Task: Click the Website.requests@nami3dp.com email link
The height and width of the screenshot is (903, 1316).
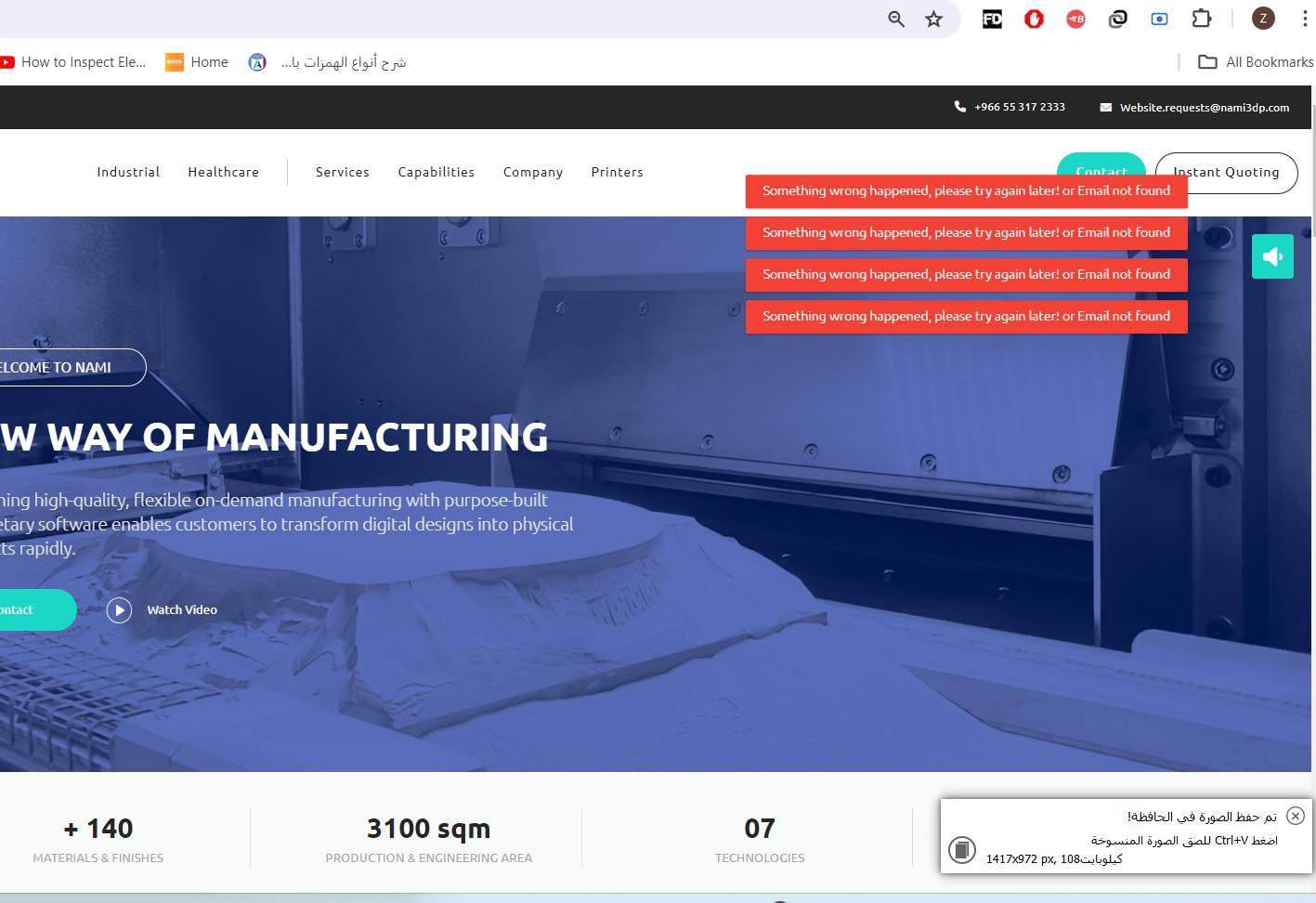Action: click(1205, 107)
